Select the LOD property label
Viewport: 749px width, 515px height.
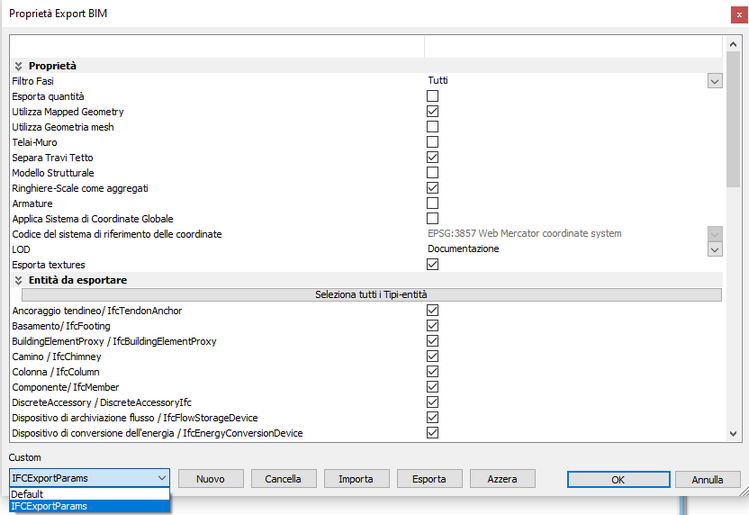(21, 249)
